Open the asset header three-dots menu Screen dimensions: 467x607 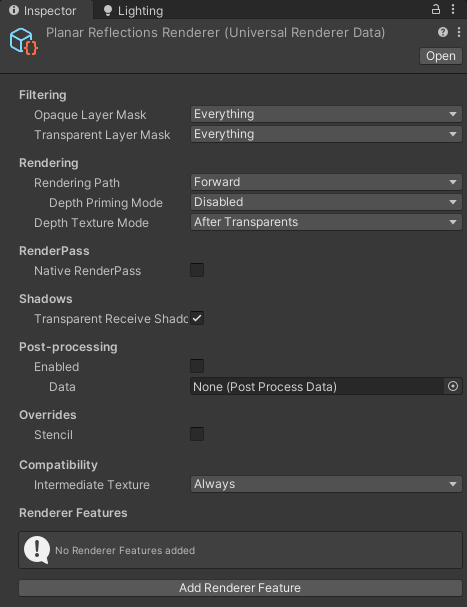point(459,32)
